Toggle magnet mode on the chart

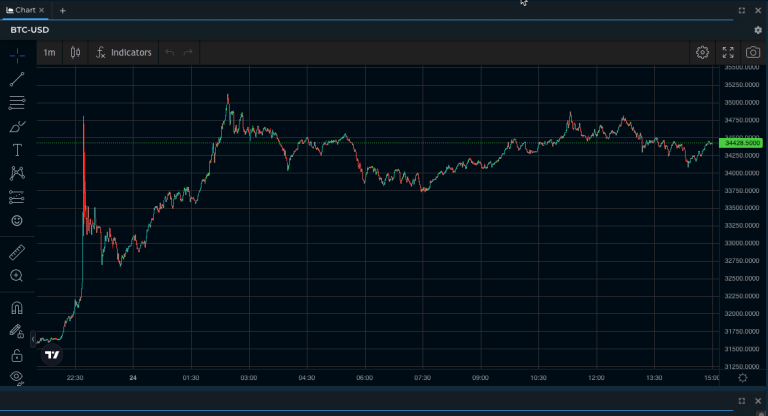pos(17,308)
